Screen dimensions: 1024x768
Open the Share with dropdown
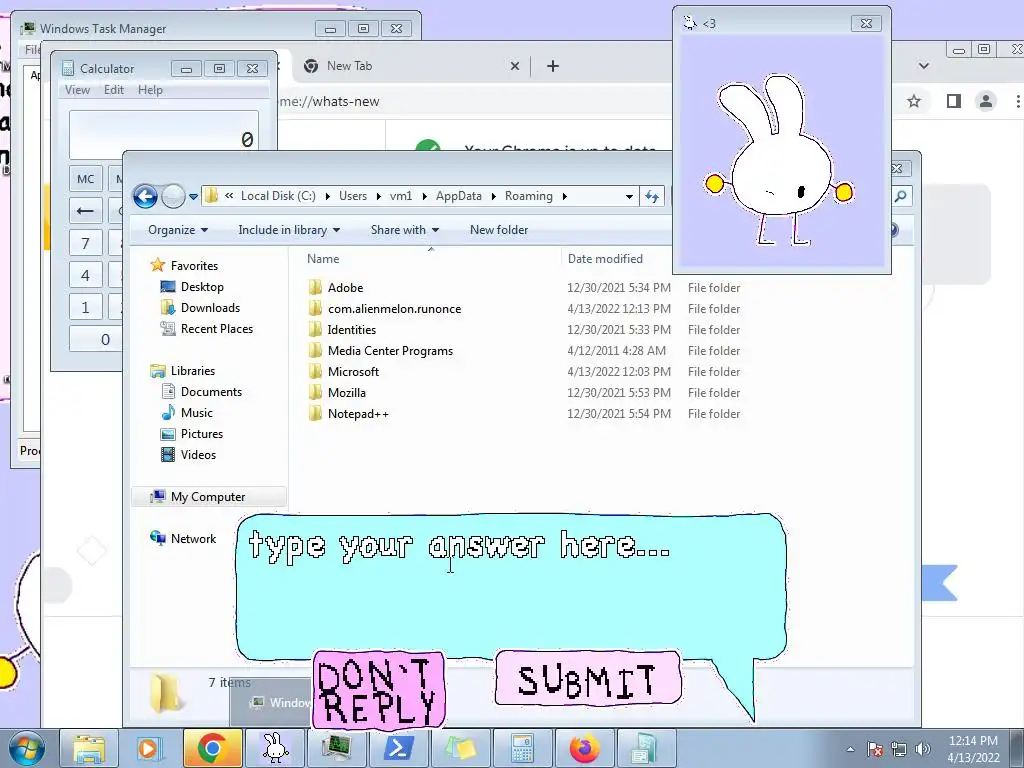click(x=405, y=230)
